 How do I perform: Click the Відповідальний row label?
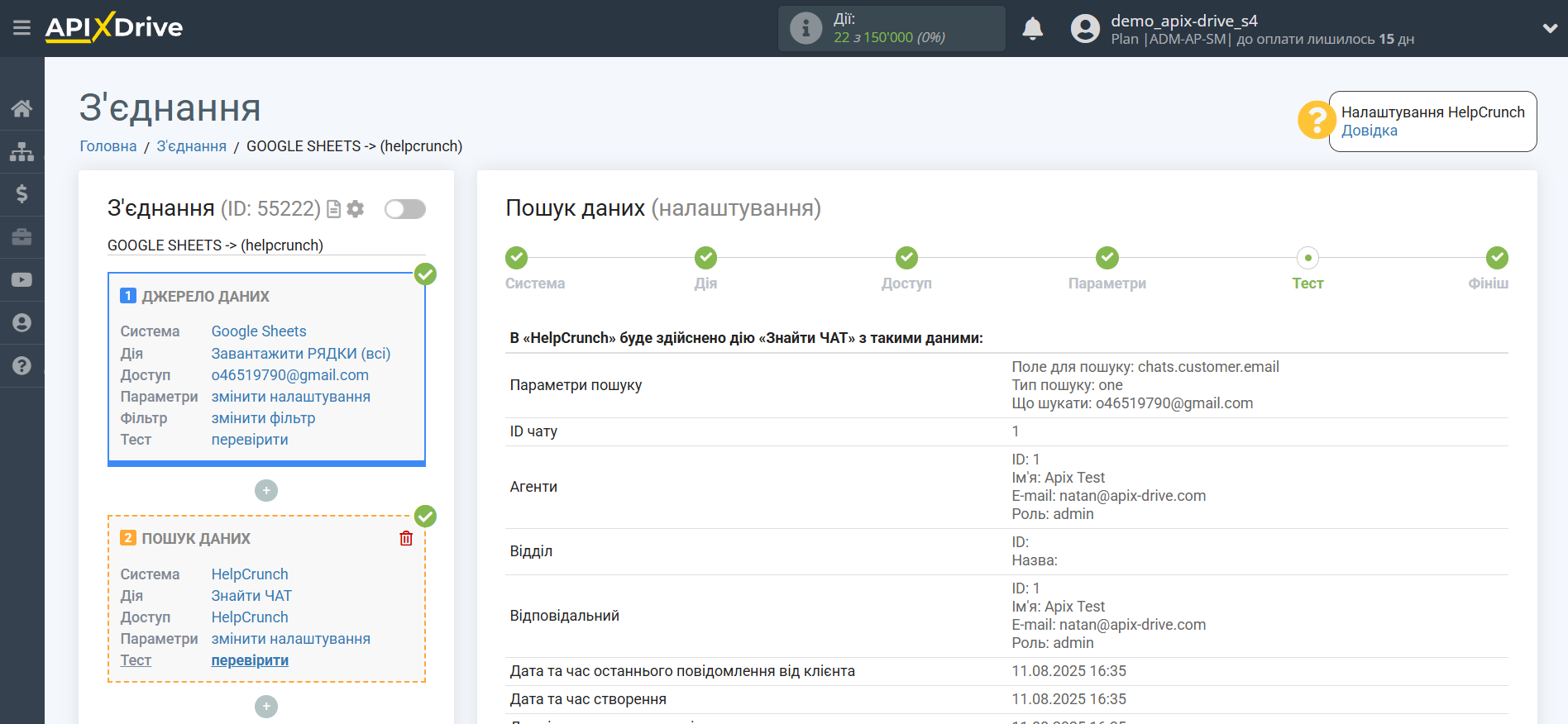click(x=565, y=616)
